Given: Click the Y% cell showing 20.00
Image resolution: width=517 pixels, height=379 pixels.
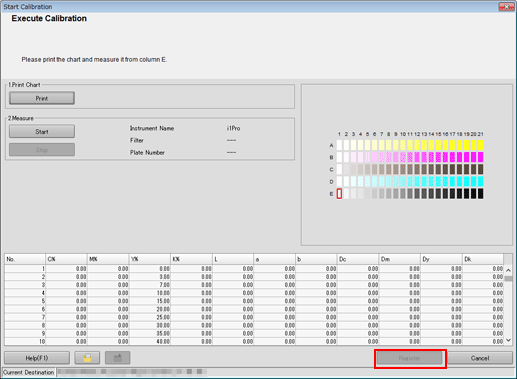Looking at the screenshot, I should point(150,309).
